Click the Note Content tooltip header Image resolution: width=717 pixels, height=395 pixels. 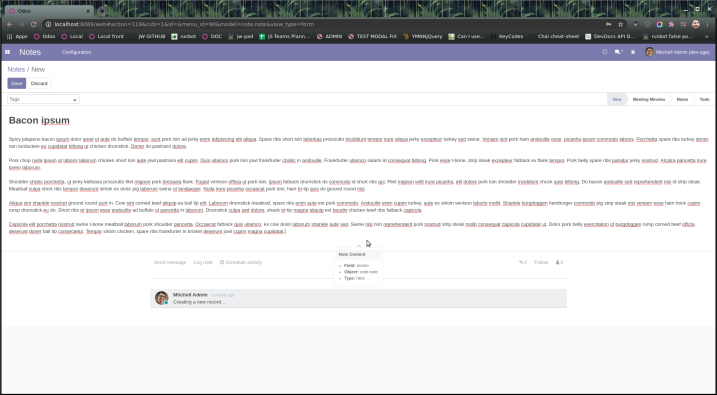[x=358, y=254]
